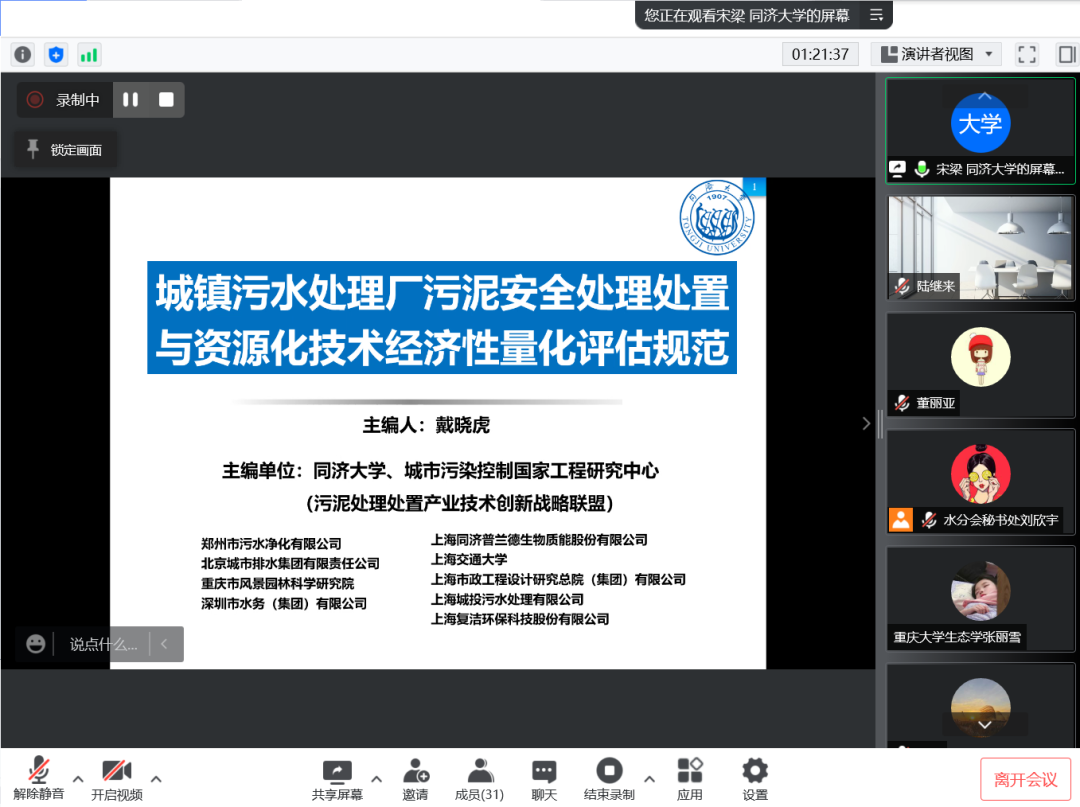This screenshot has width=1080, height=807.
Task: Expand share options arrow beside 共享屏幕
Action: coord(377,779)
